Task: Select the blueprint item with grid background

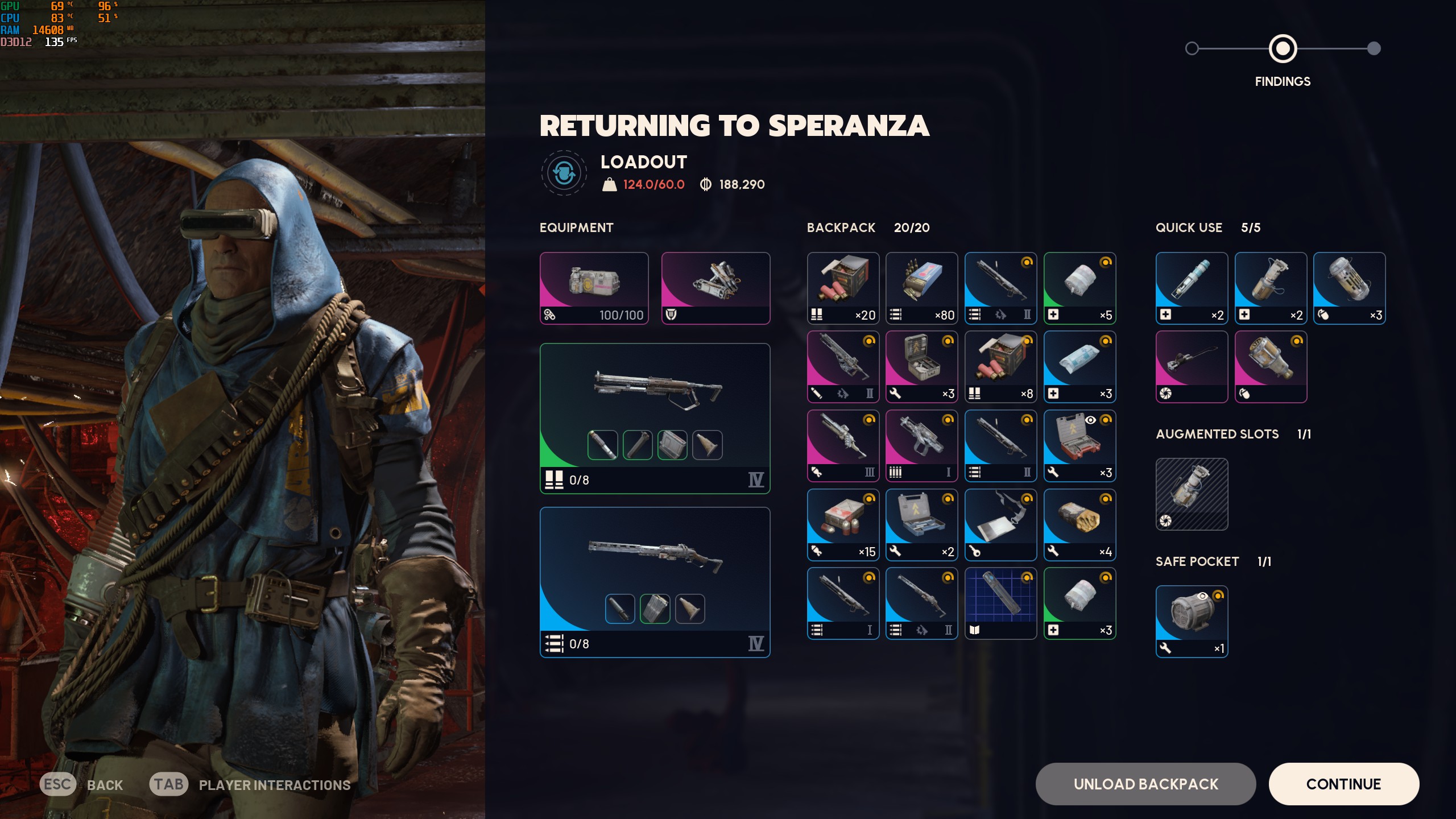Action: 1000,603
